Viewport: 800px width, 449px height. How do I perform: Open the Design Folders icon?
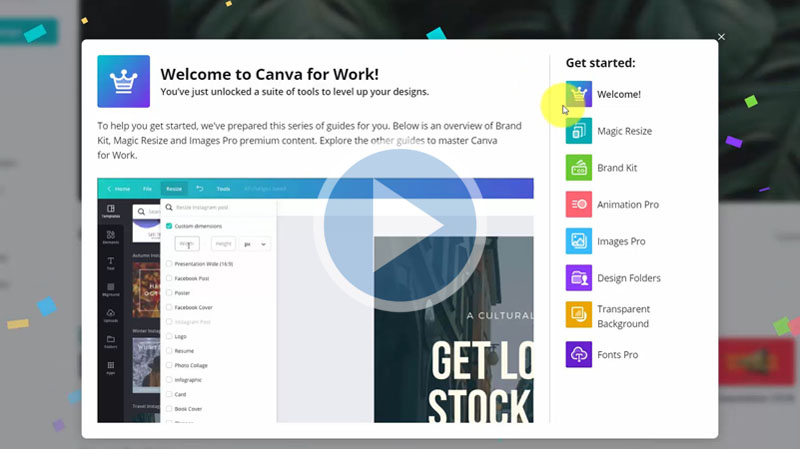[x=579, y=278]
